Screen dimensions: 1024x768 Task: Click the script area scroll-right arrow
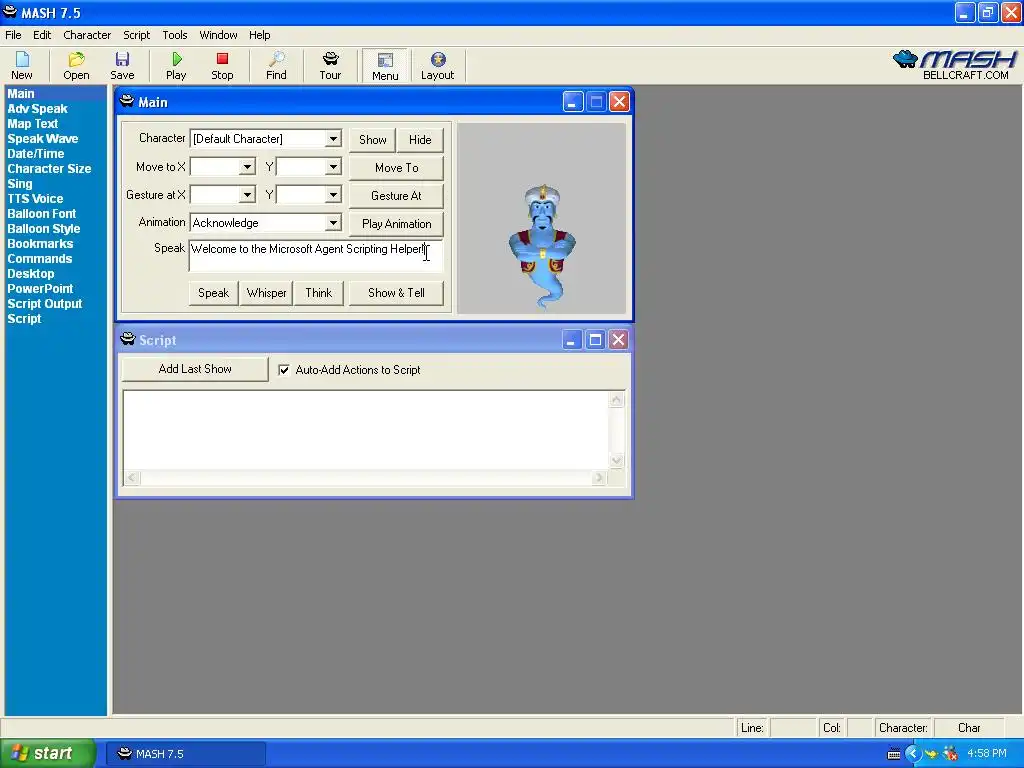coord(598,477)
